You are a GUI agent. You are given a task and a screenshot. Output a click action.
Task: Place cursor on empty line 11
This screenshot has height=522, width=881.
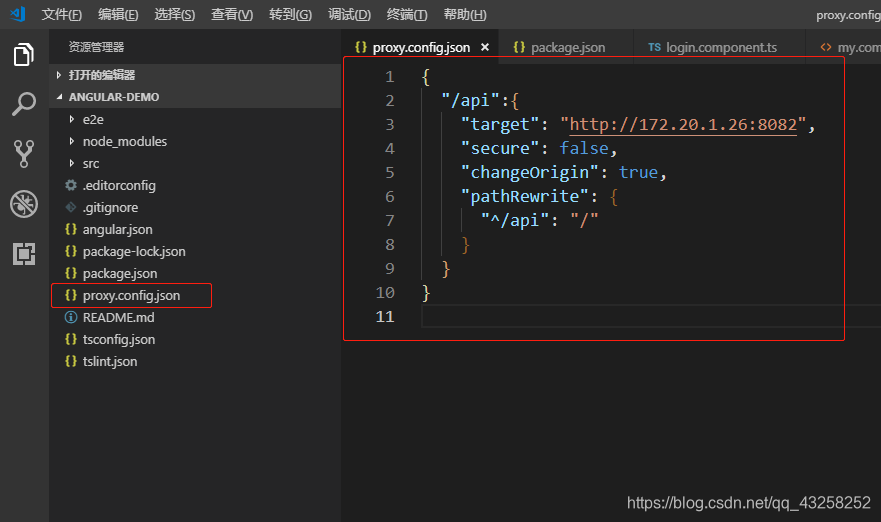(x=651, y=317)
